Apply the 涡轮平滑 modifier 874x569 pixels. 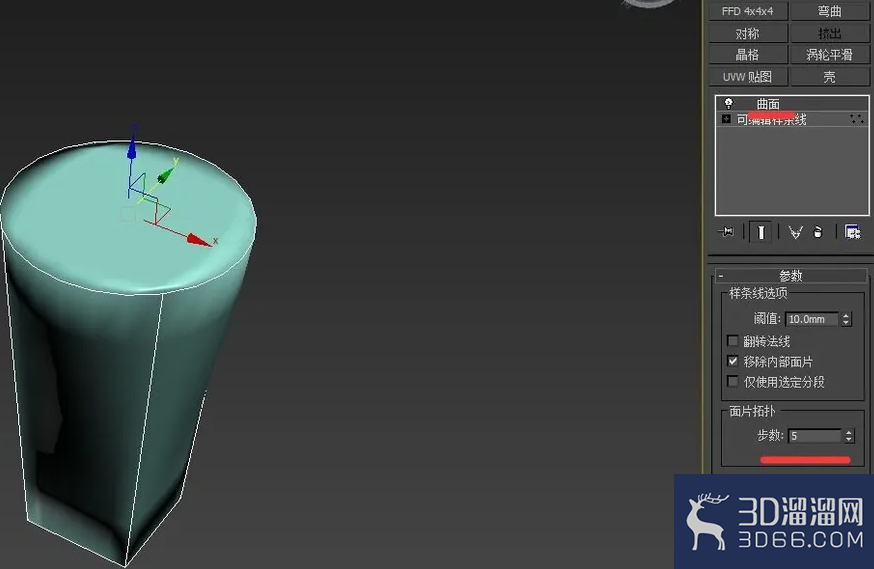point(829,55)
